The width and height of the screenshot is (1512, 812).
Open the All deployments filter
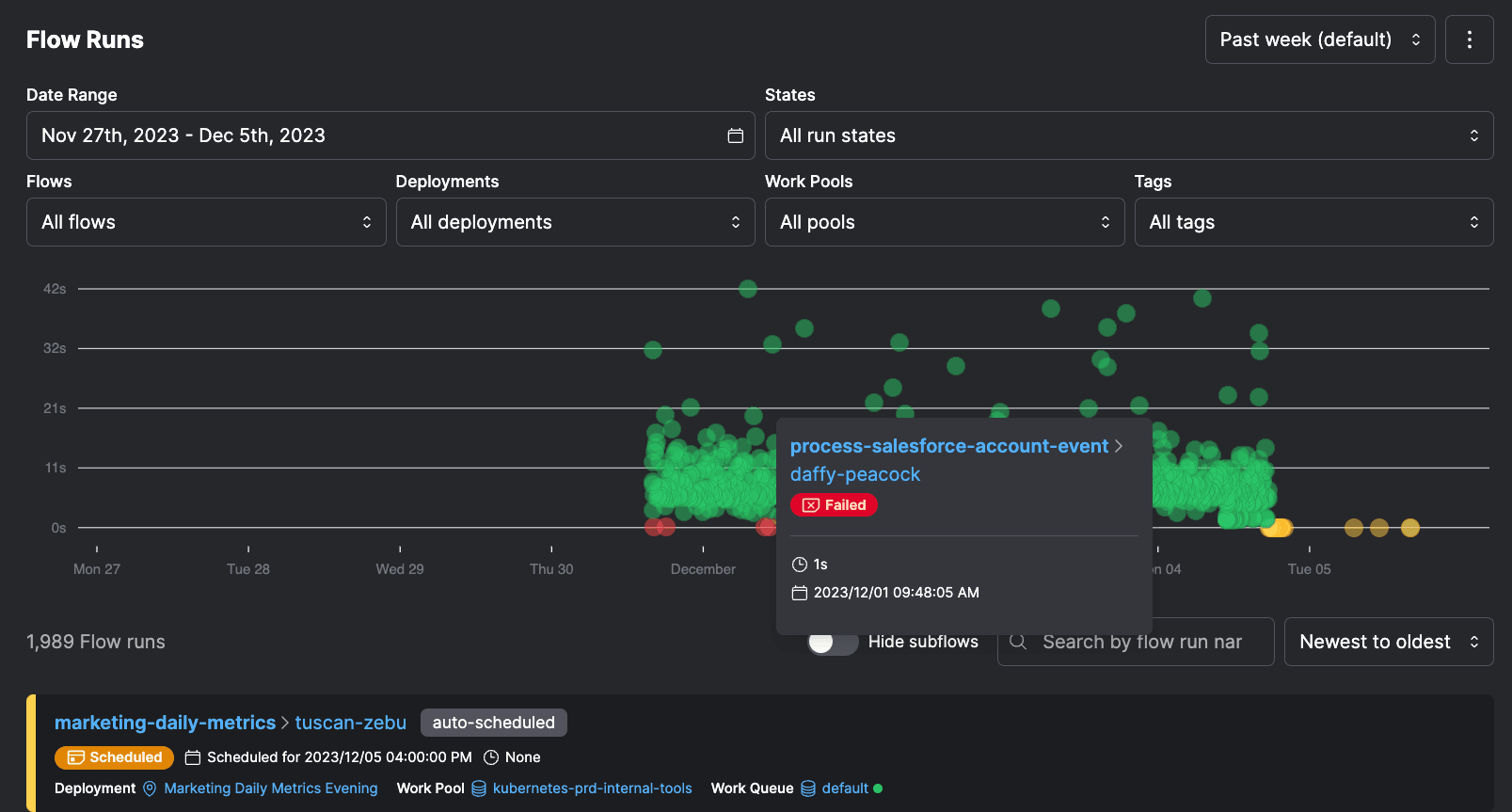[575, 222]
